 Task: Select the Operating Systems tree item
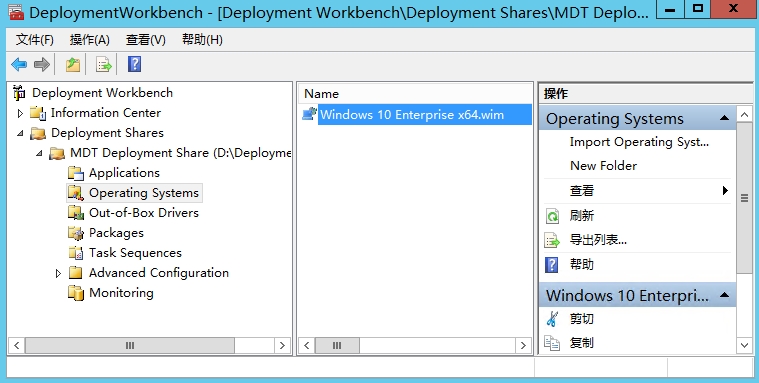144,193
